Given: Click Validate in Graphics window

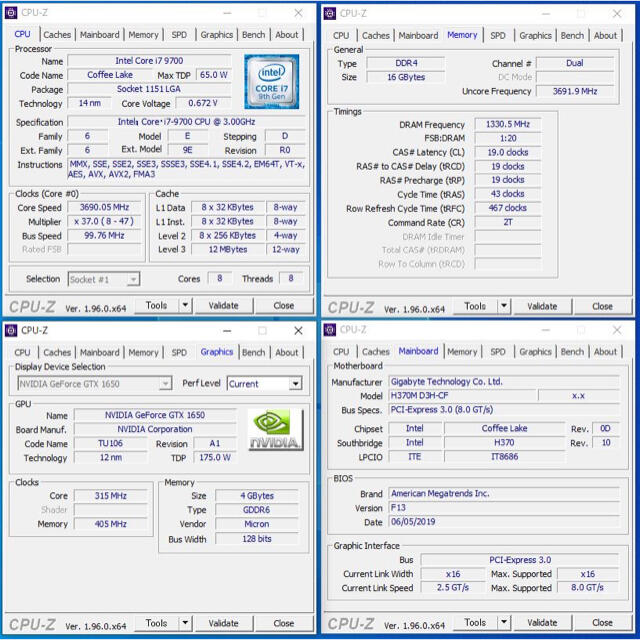Looking at the screenshot, I should pos(223,623).
